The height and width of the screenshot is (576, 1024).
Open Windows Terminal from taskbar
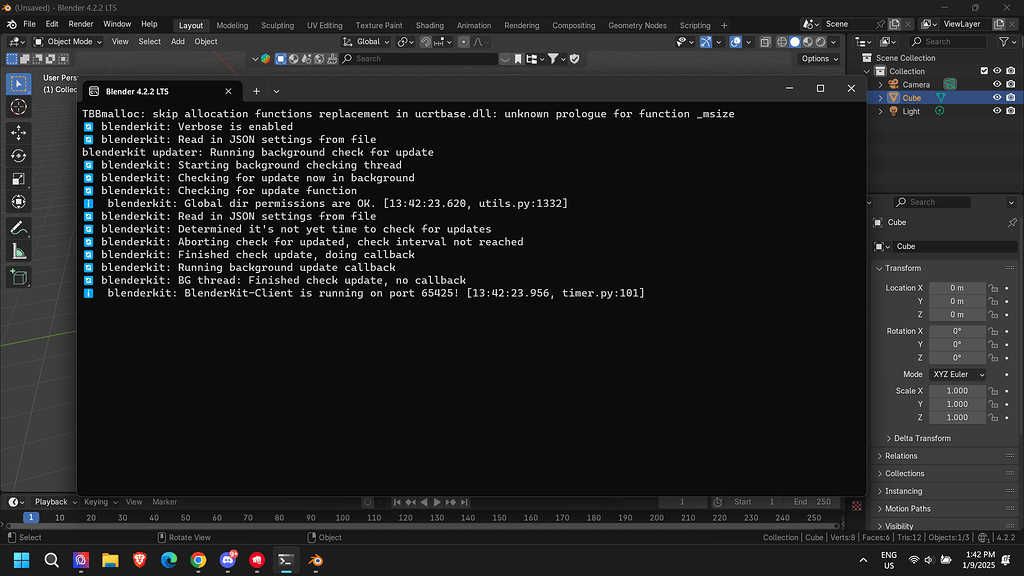[x=285, y=560]
